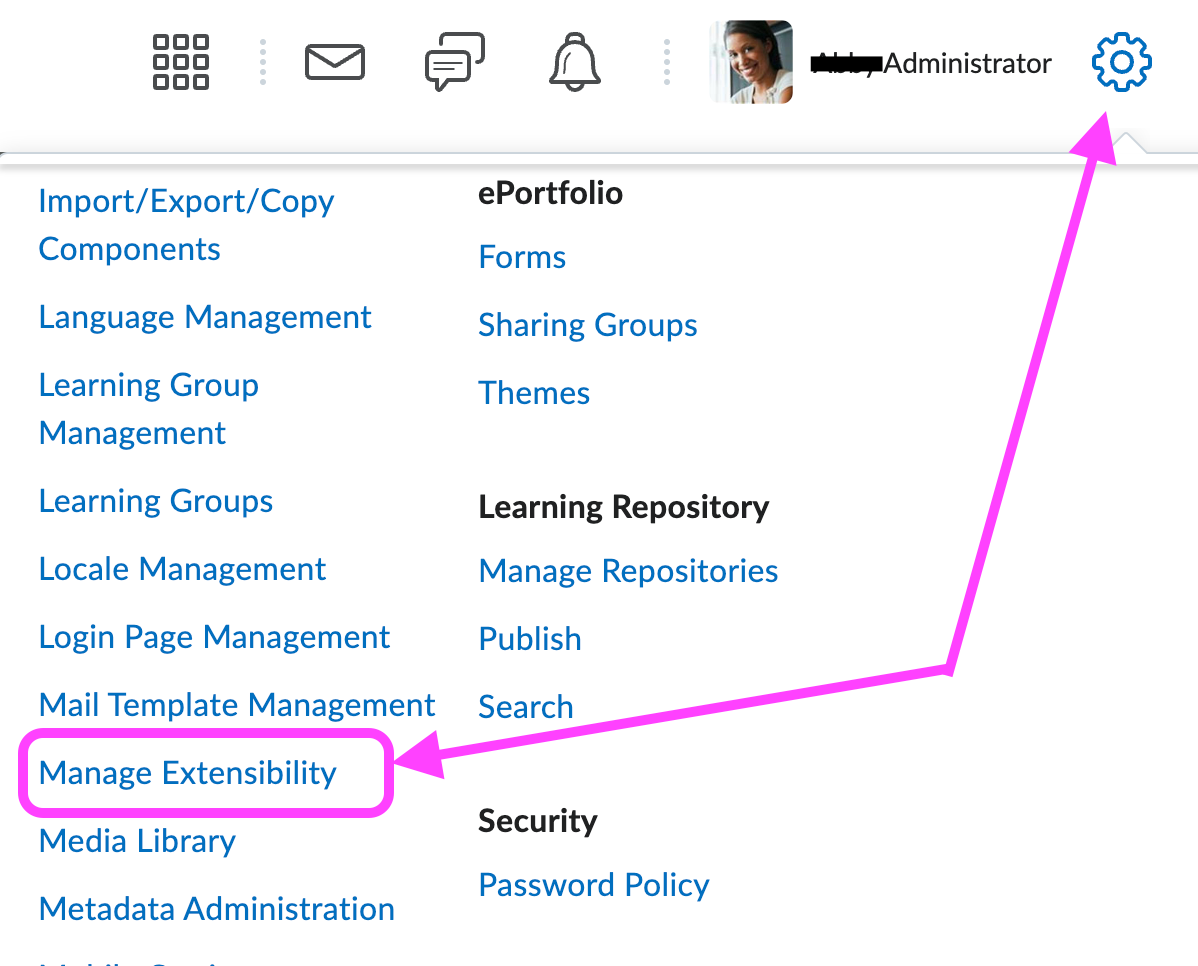This screenshot has height=966, width=1198.
Task: Open Login Page Management
Action: click(214, 637)
